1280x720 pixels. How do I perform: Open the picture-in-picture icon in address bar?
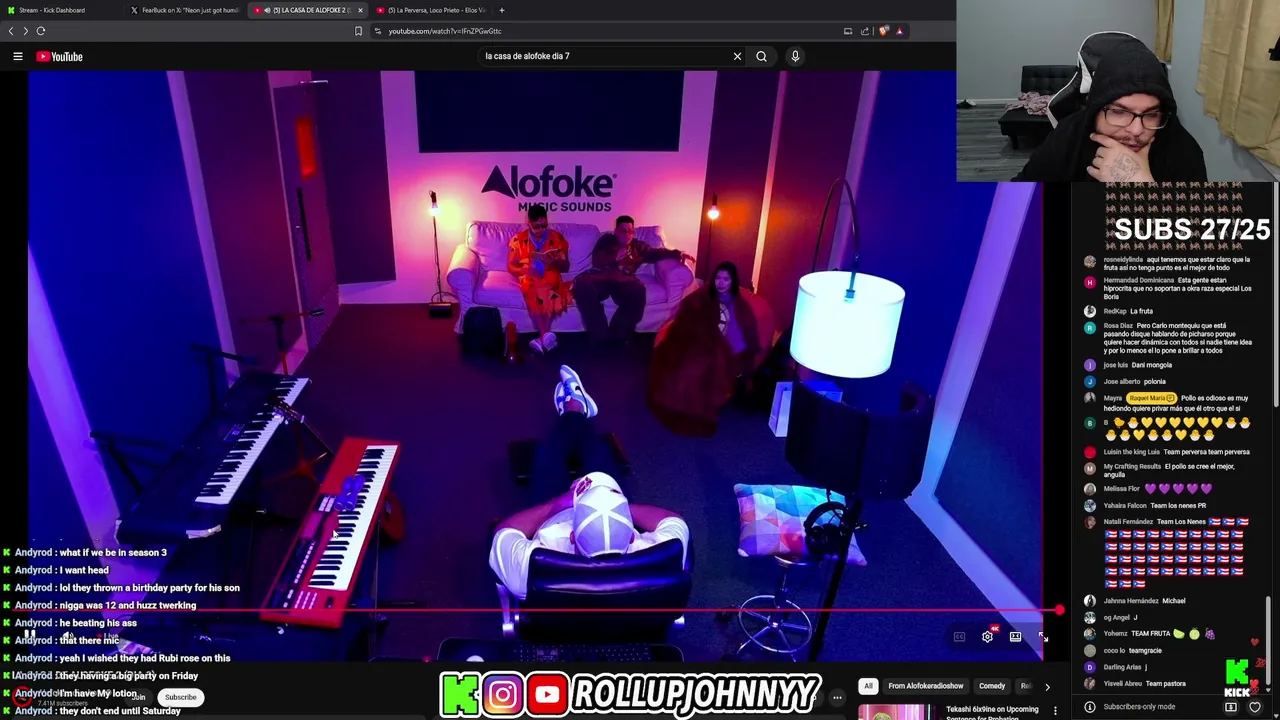(x=848, y=31)
